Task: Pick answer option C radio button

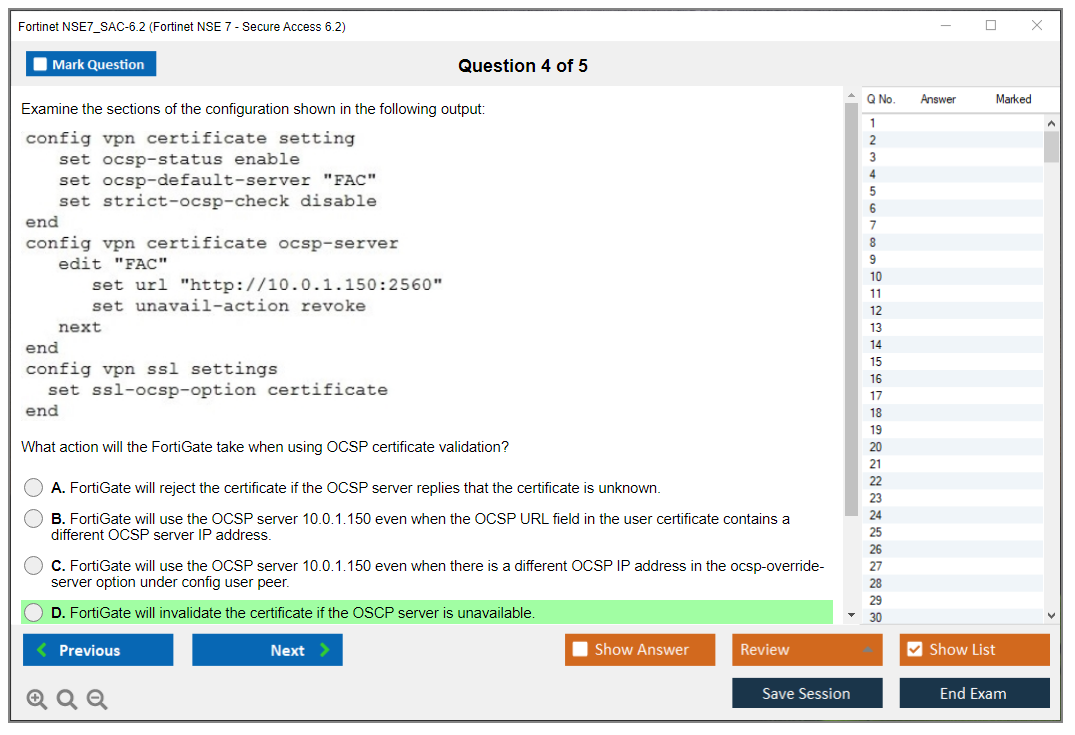Action: 34,566
